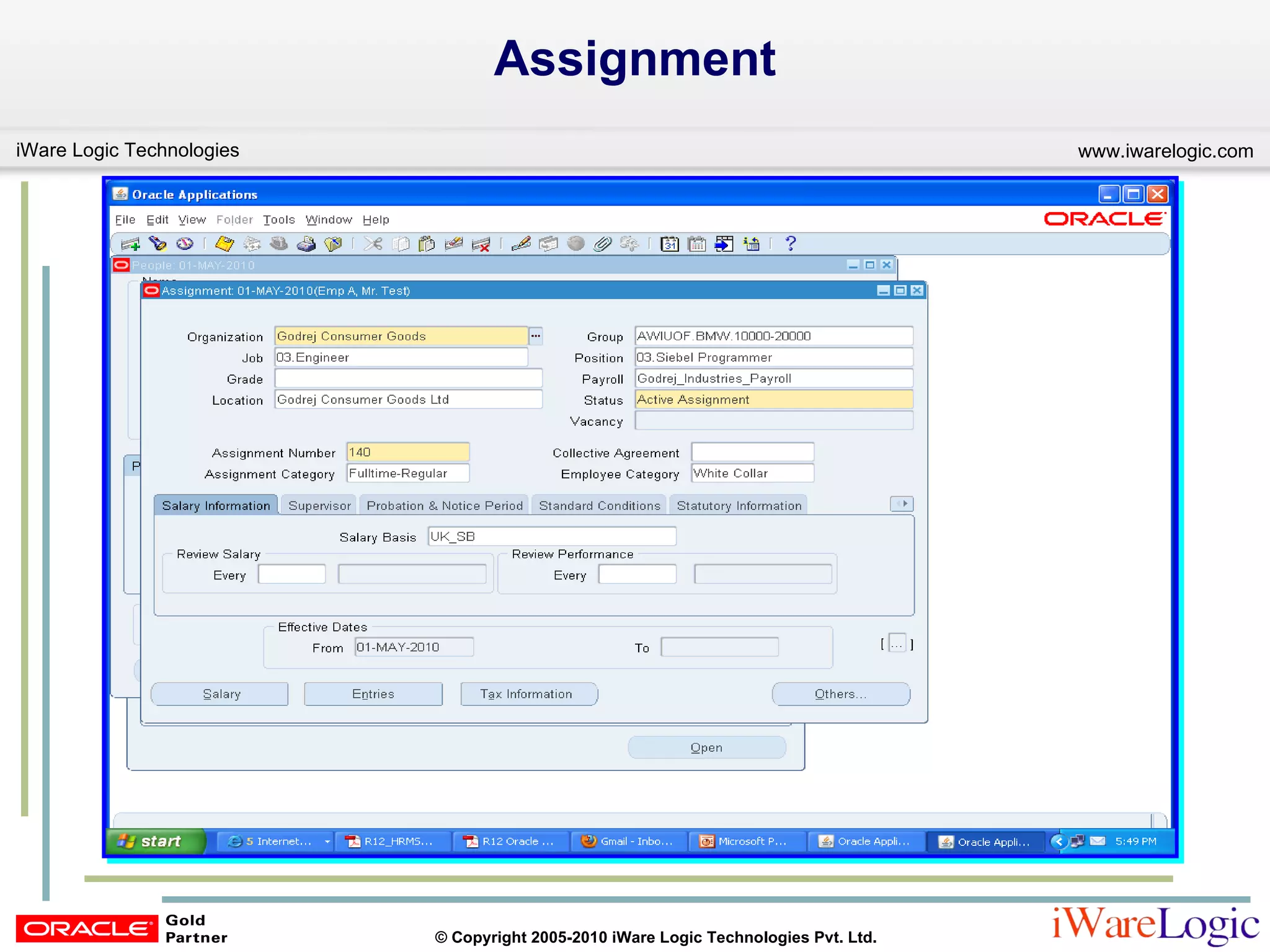Click the Entries button

373,694
